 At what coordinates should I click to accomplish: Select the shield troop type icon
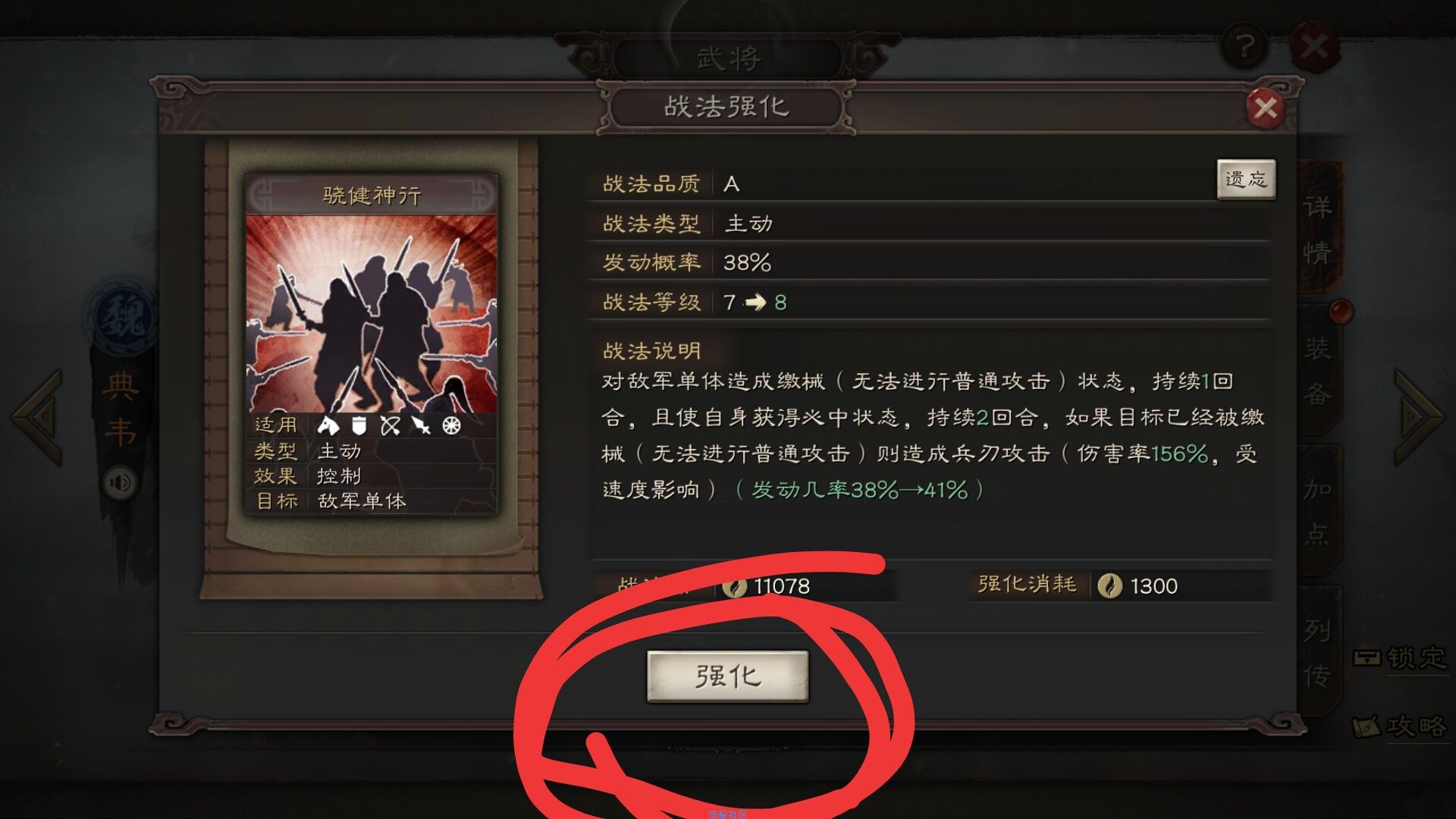(x=359, y=425)
